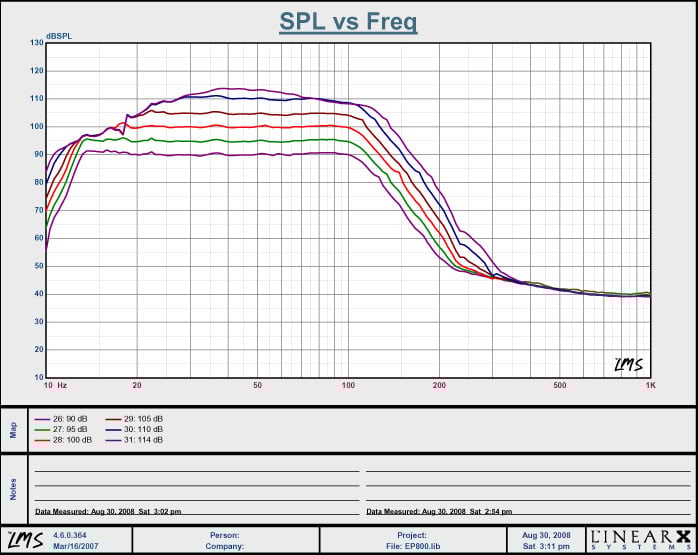Click the Aug 30, 2008 date in footer

click(545, 535)
